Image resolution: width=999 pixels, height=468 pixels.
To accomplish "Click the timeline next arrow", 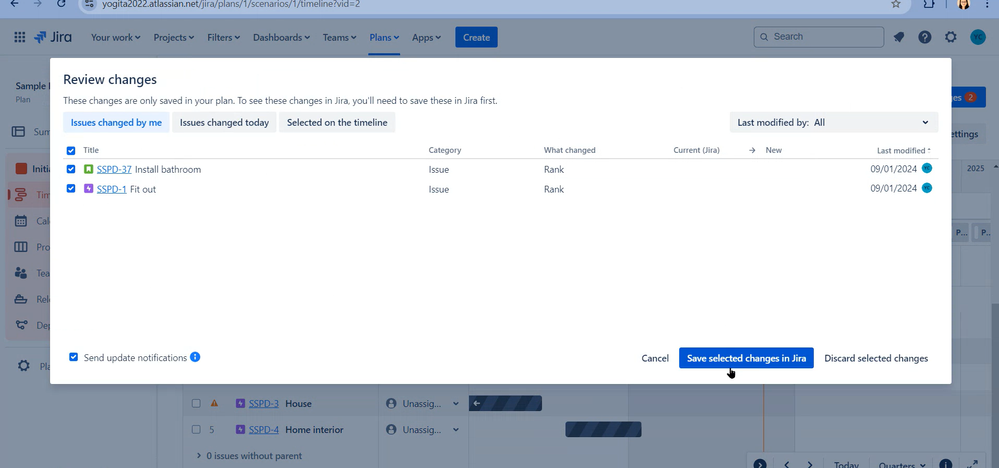I will point(810,465).
